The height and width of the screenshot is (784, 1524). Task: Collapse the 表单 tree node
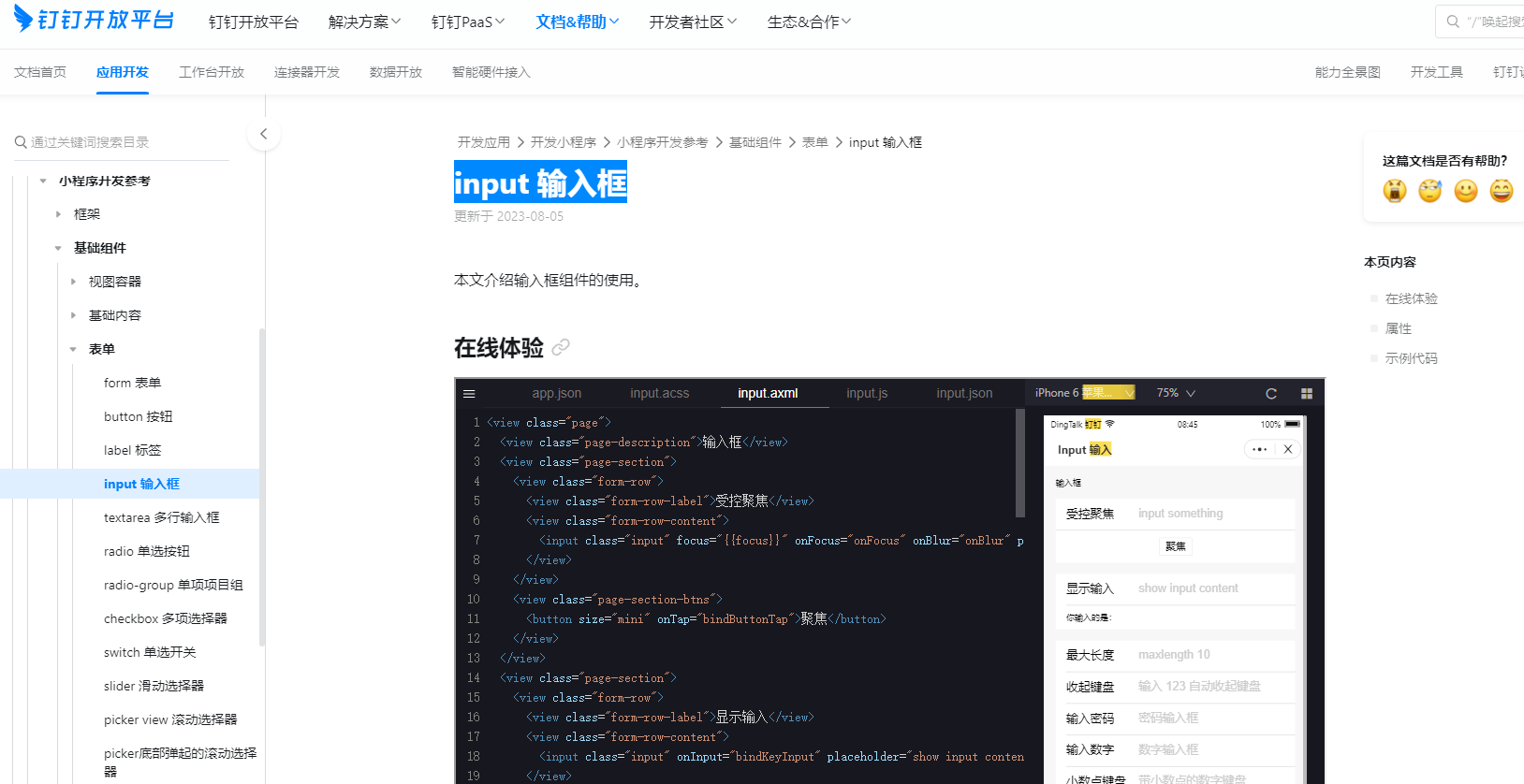click(x=73, y=349)
